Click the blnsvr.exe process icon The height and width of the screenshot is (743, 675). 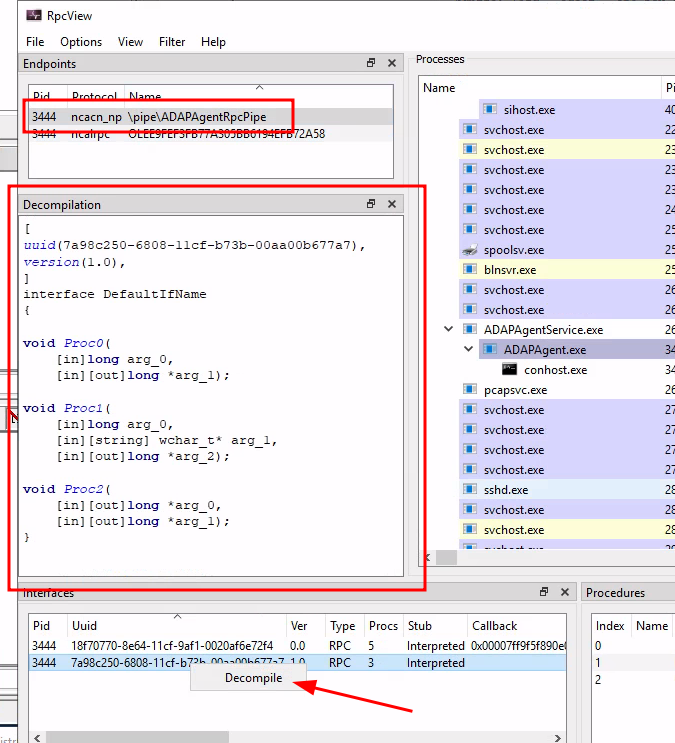[470, 269]
